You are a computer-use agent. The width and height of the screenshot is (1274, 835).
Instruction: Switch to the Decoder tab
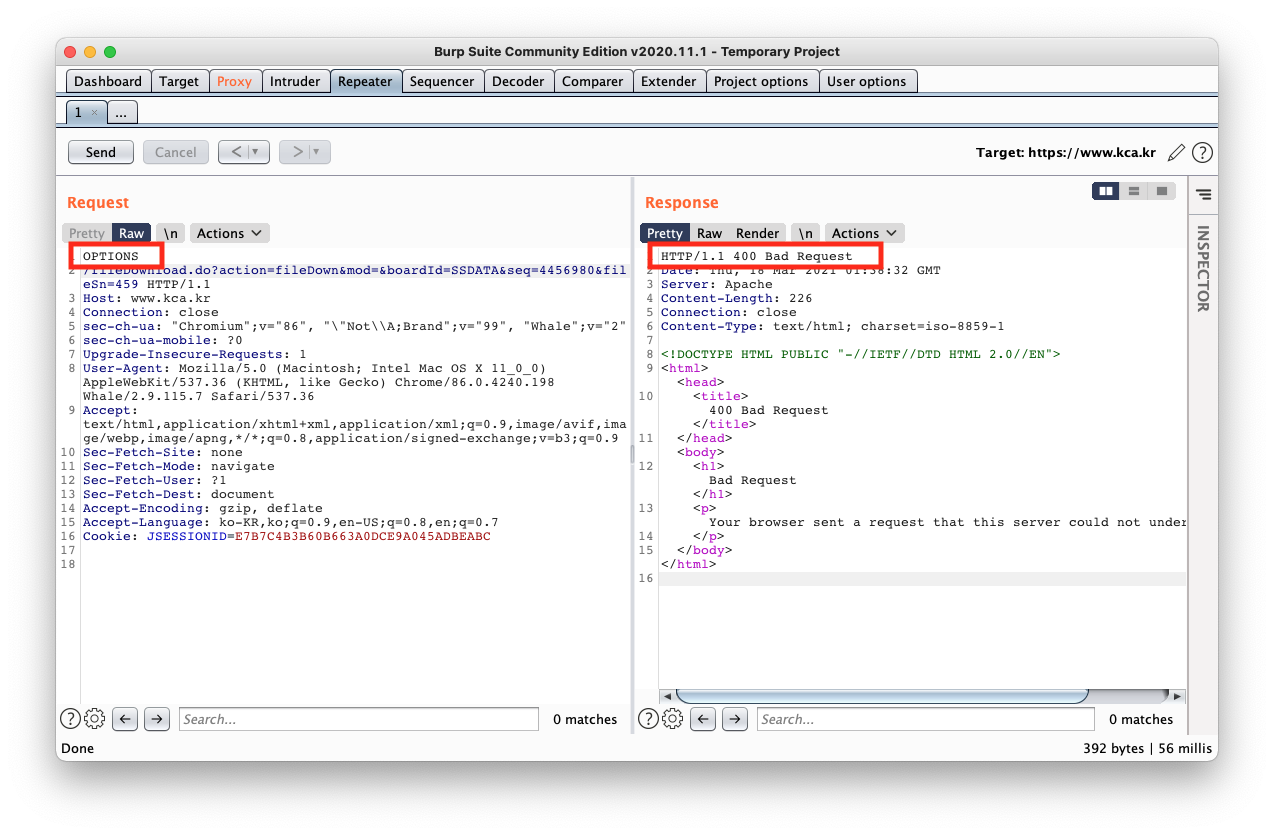[x=518, y=81]
